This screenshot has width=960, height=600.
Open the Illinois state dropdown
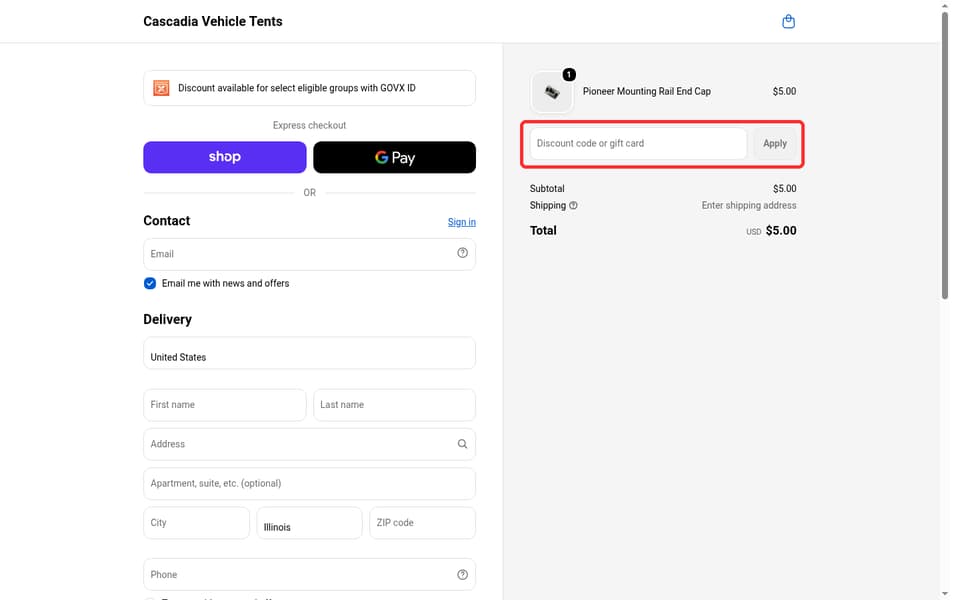click(309, 523)
